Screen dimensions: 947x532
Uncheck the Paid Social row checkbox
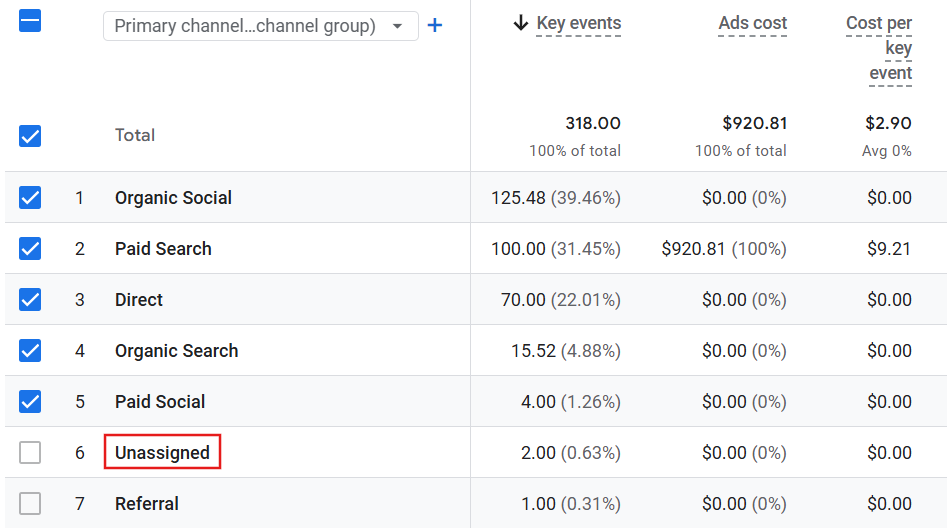(x=30, y=402)
